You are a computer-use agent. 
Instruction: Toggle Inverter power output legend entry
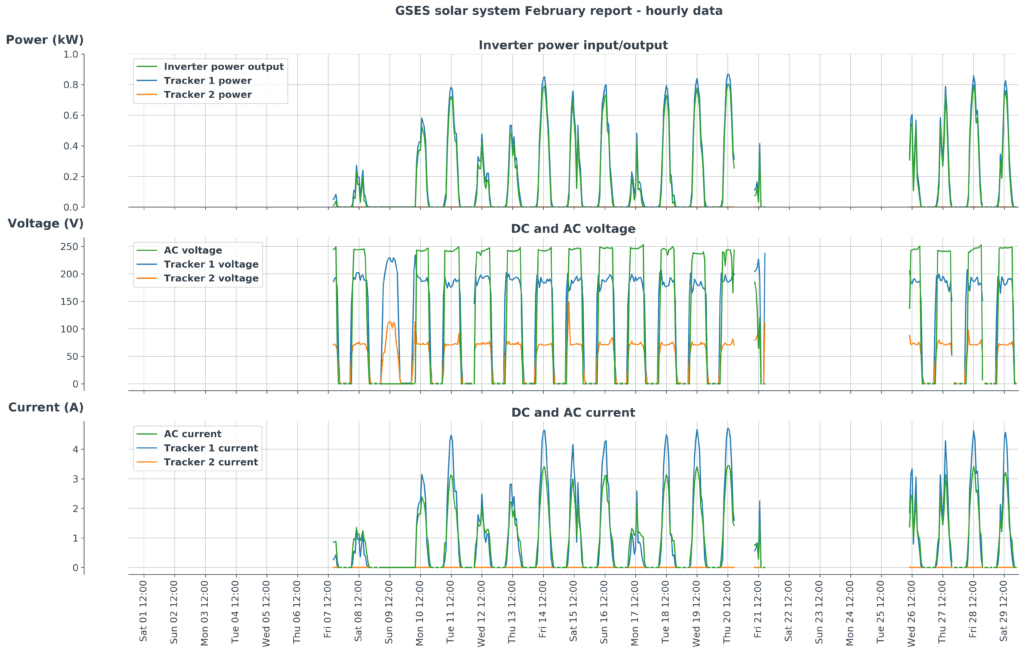tap(223, 66)
